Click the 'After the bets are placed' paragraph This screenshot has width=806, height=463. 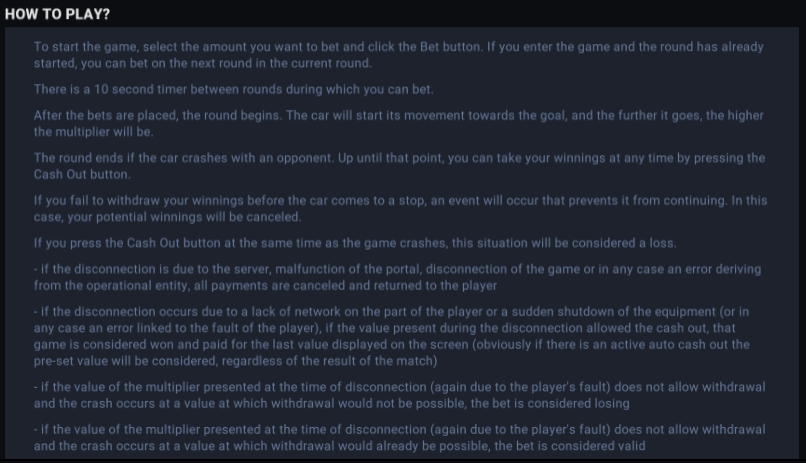[x=399, y=123]
